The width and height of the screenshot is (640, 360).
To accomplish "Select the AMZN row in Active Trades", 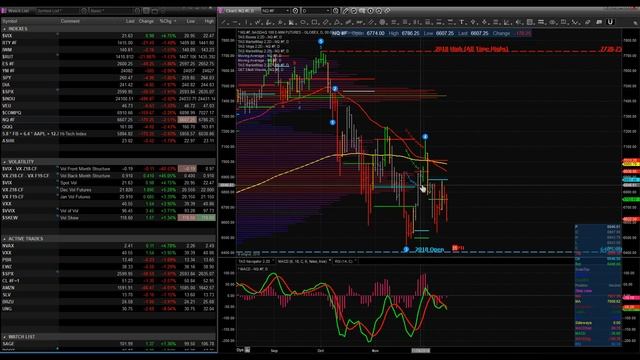I will pyautogui.click(x=108, y=288).
